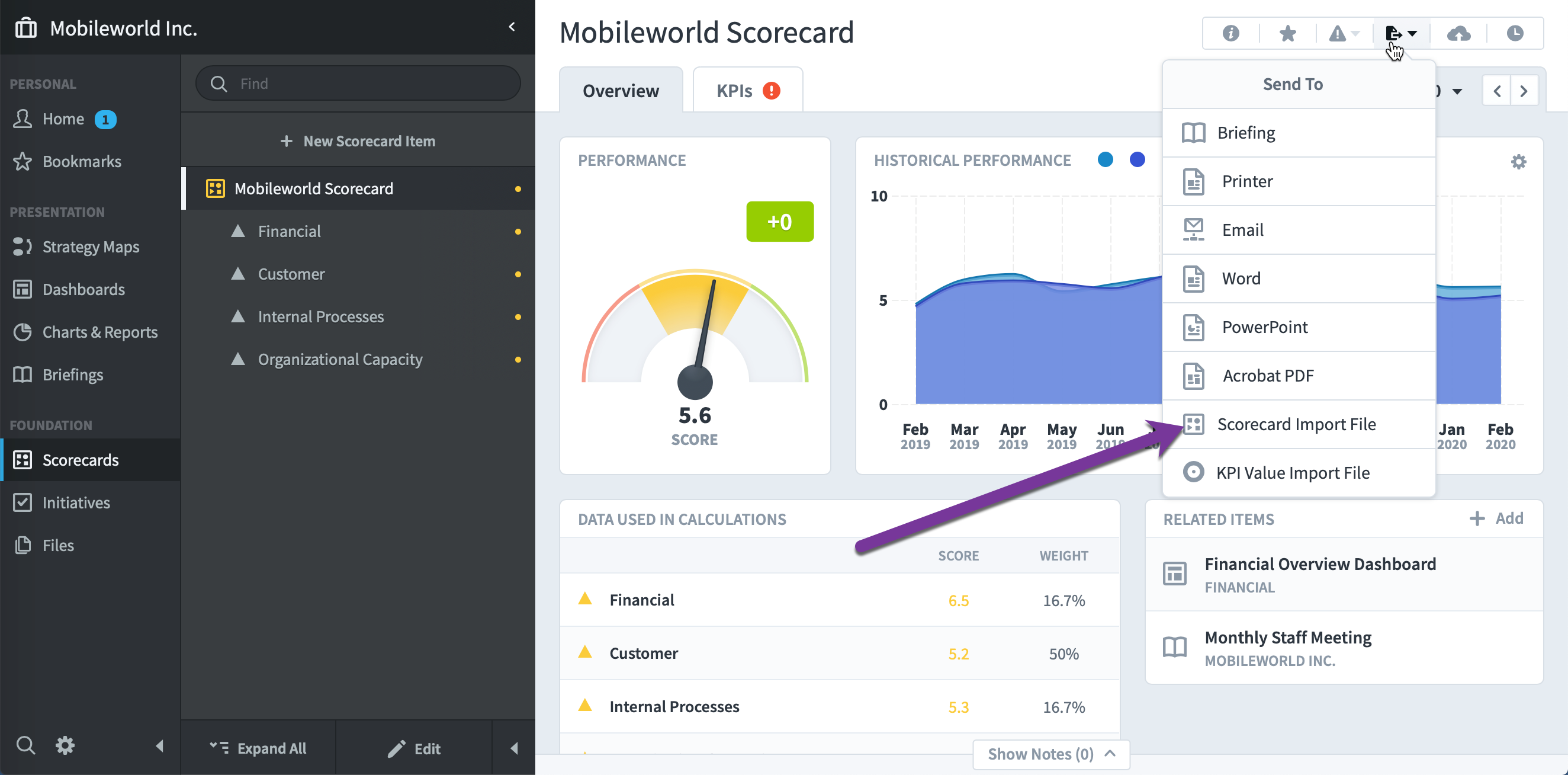Open Financial Overview Dashboard related item
Screen dimensions: 1568x775
point(1344,575)
